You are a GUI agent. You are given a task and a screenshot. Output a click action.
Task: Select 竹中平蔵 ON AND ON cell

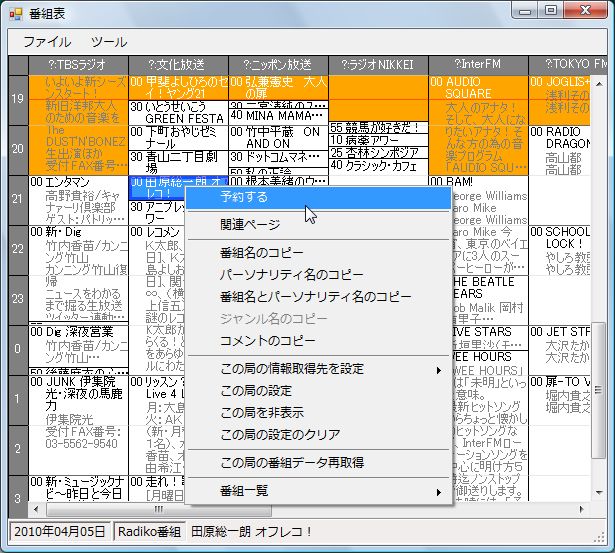coord(278,138)
